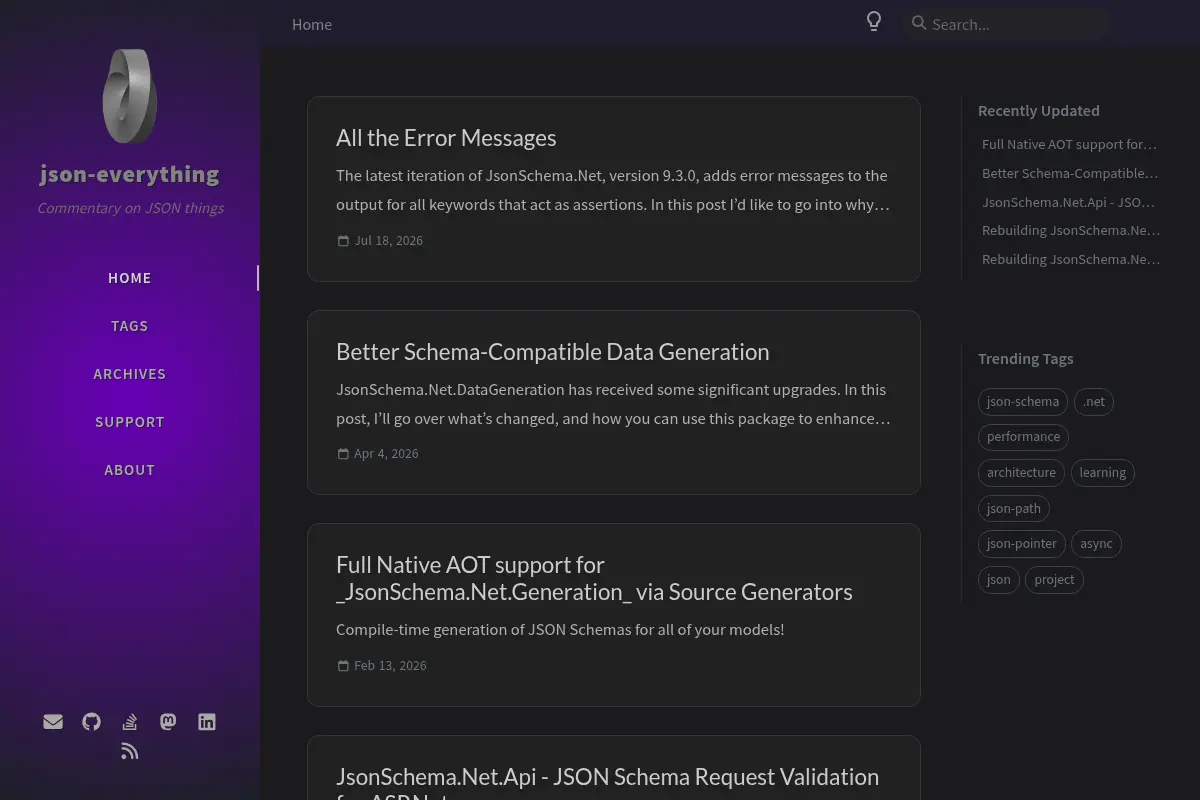The width and height of the screenshot is (1200, 800).
Task: Click the email icon in sidebar footer
Action: [x=53, y=722]
